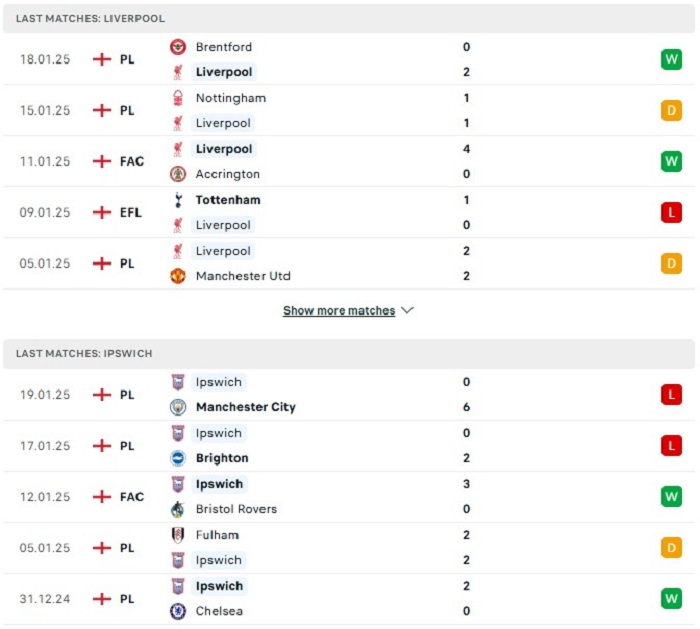This screenshot has height=629, width=700.
Task: Click the Brentford club crest icon
Action: (x=178, y=47)
